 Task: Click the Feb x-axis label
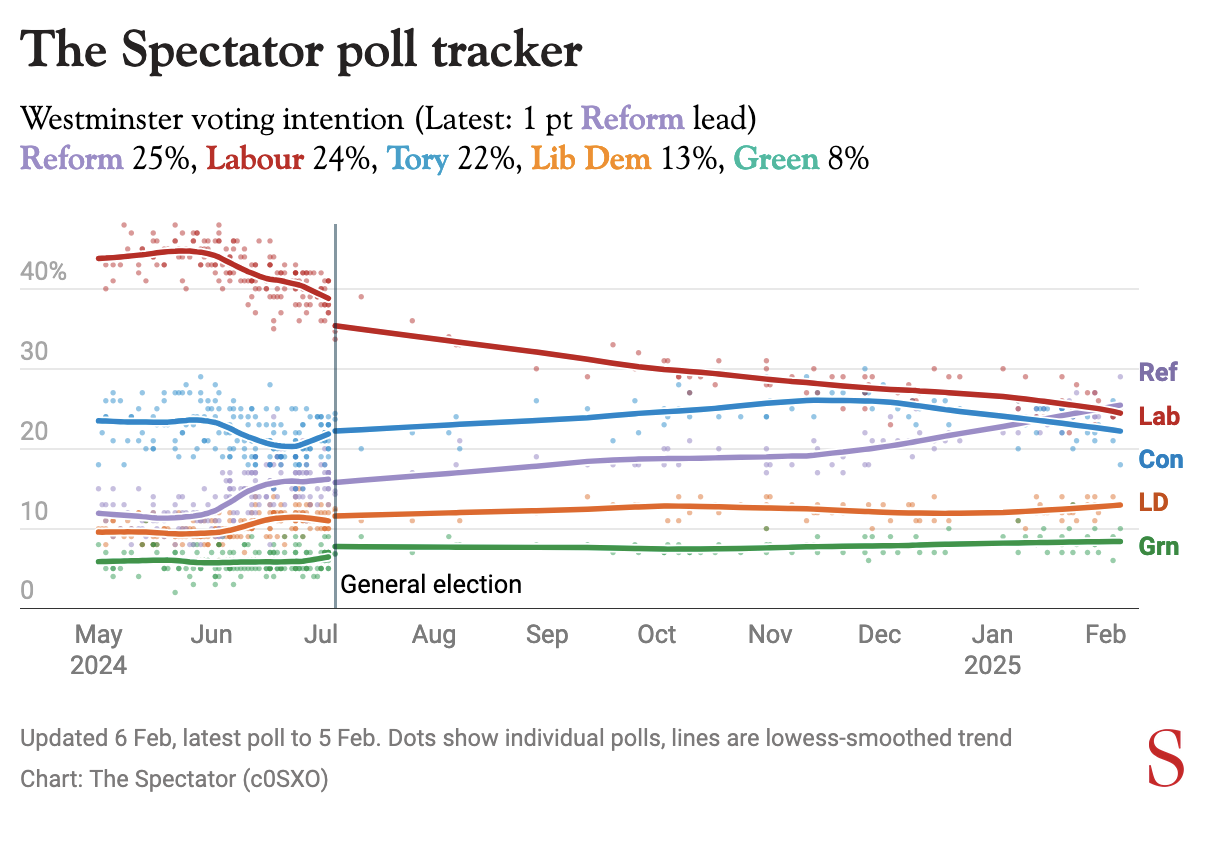1105,635
